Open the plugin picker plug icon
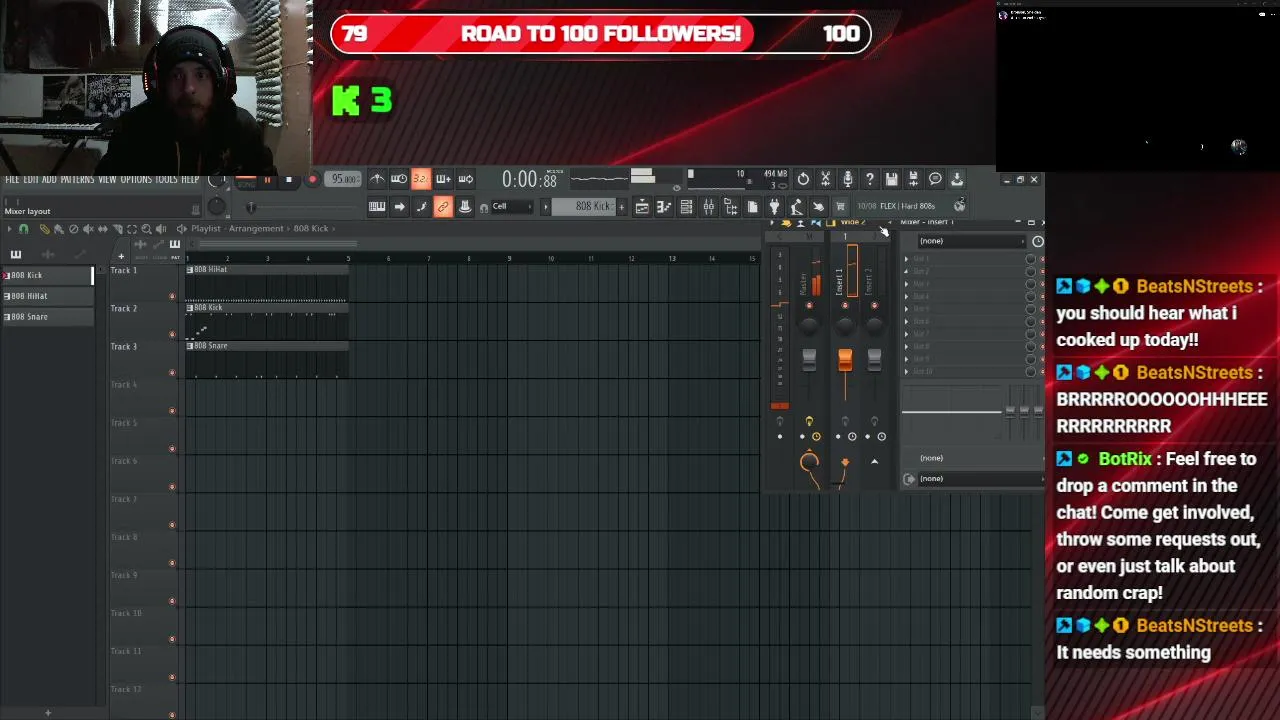The image size is (1280, 720). (x=774, y=207)
